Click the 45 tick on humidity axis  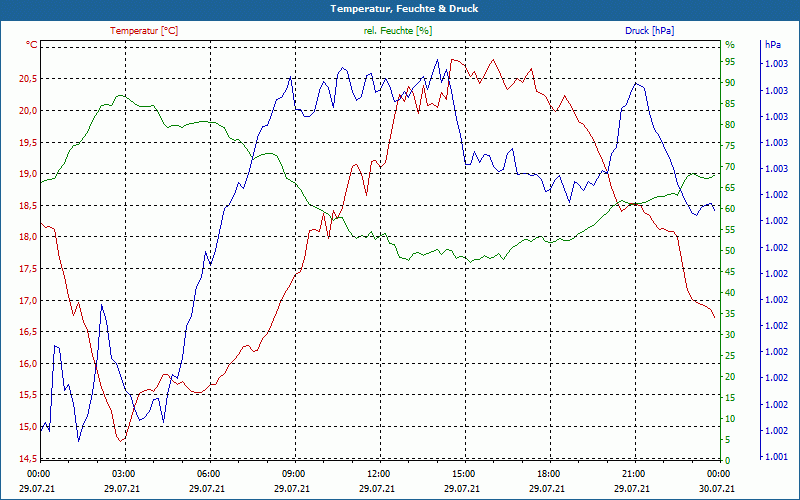pos(730,272)
